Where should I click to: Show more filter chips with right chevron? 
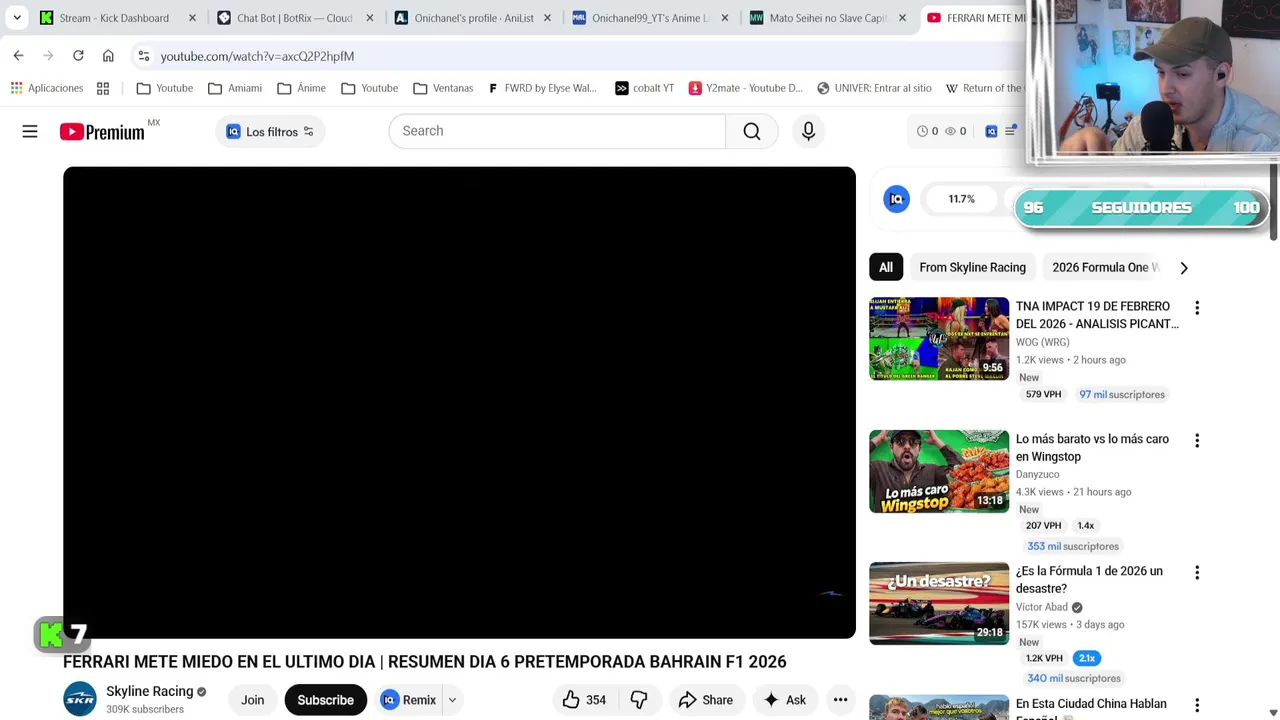click(x=1184, y=268)
